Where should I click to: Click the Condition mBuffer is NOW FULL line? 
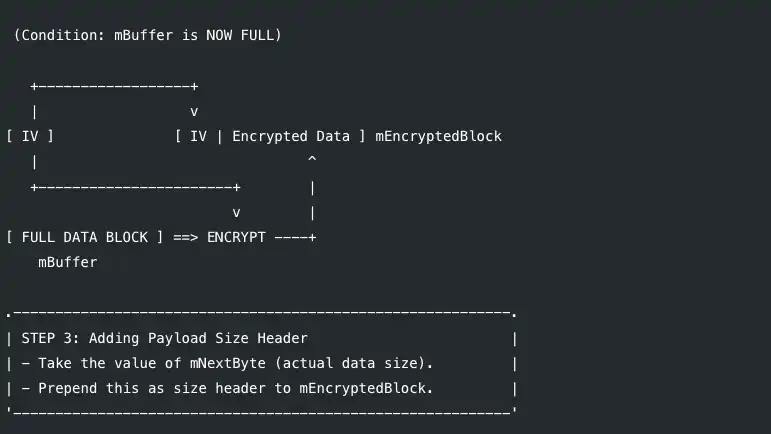(147, 36)
